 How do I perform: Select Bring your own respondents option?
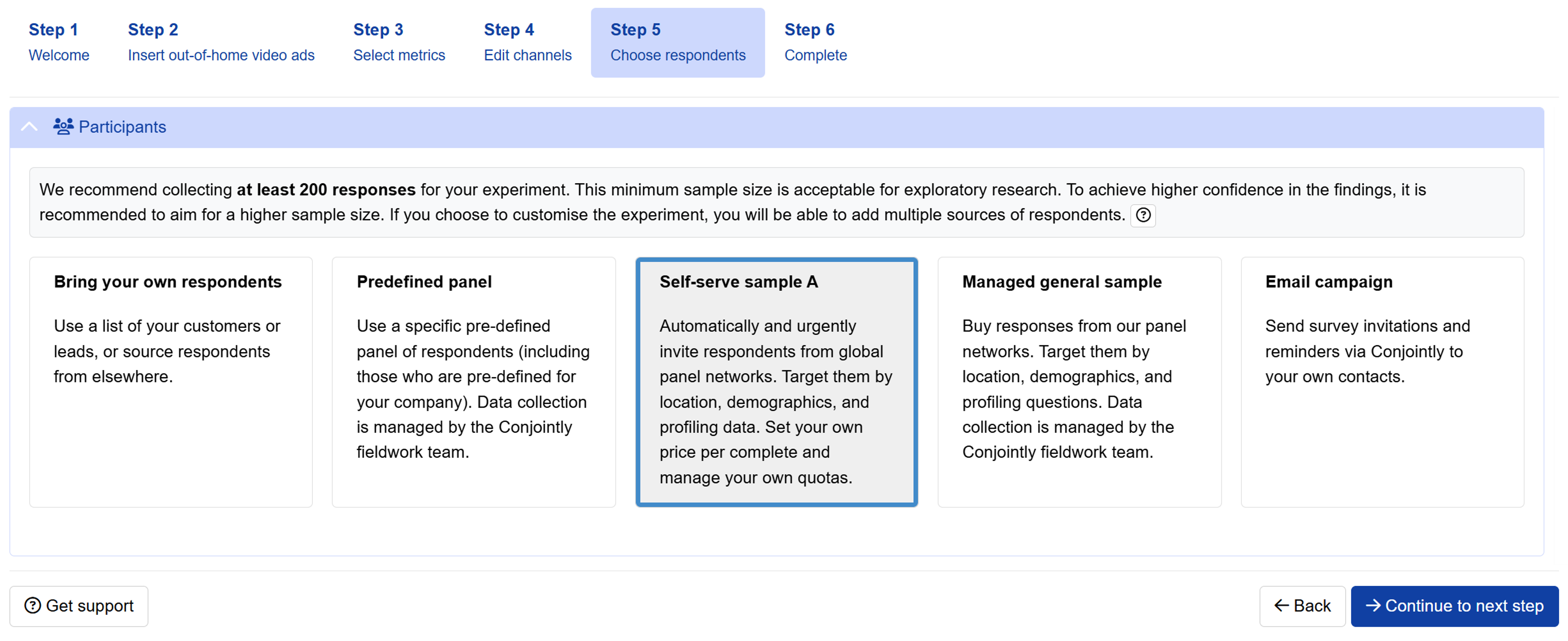point(171,382)
